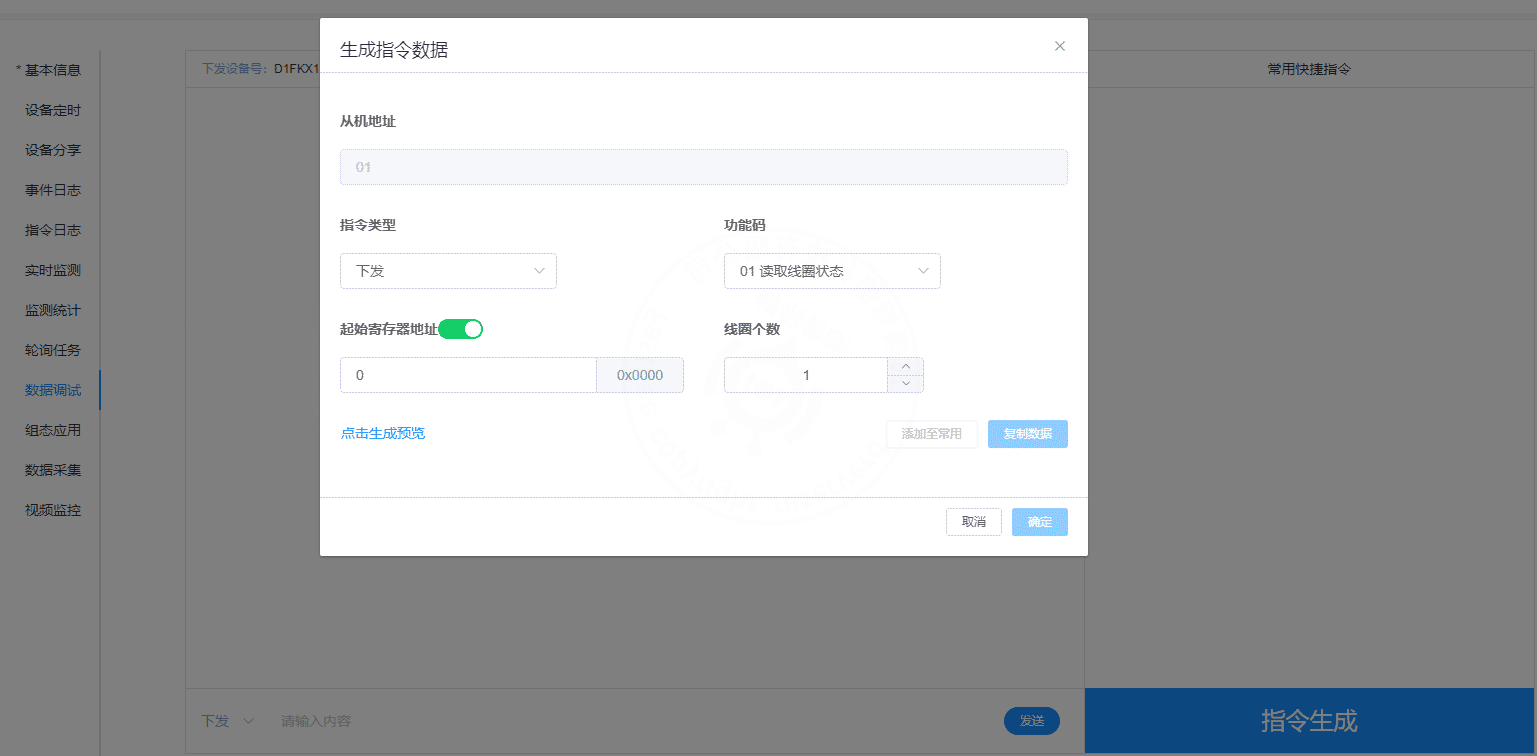Go to 数据采集 in the sidebar
The width and height of the screenshot is (1537, 756).
pos(53,470)
